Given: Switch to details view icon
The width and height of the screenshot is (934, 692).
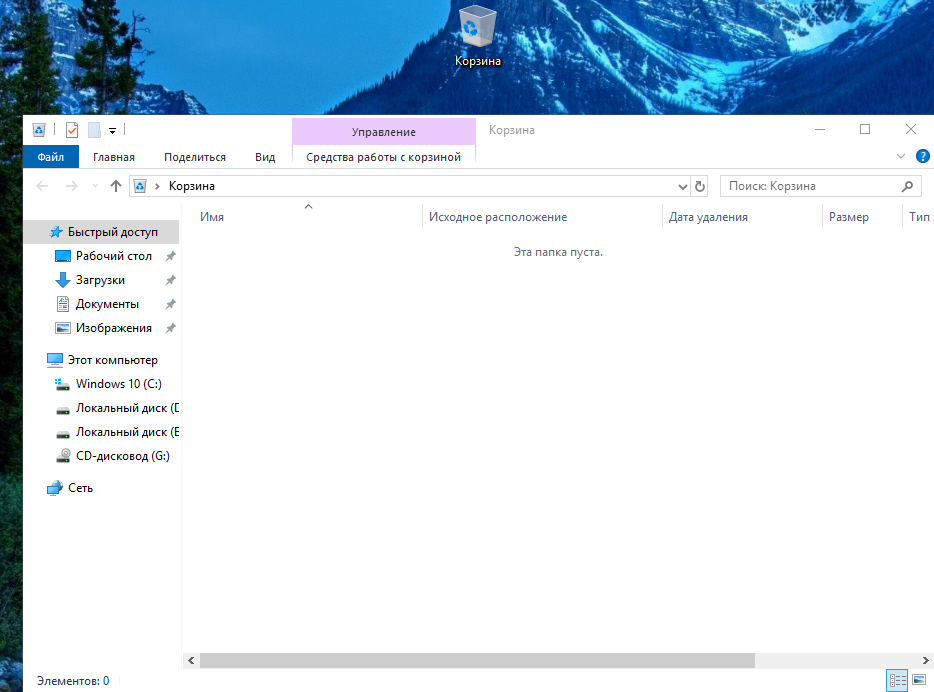Looking at the screenshot, I should pyautogui.click(x=897, y=680).
